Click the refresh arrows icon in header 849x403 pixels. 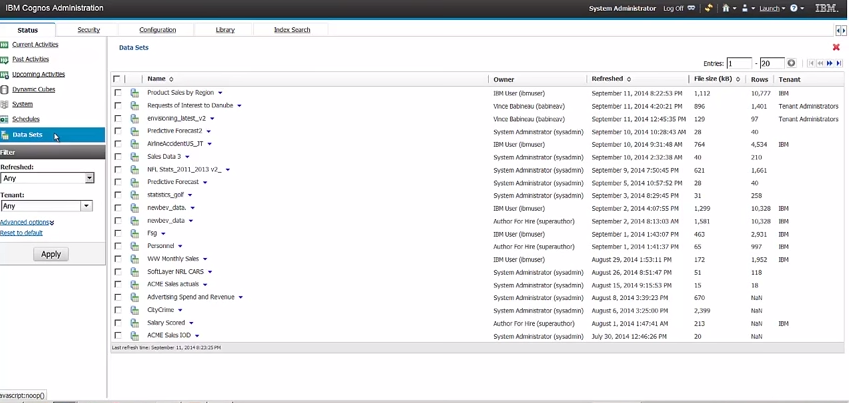tap(708, 8)
